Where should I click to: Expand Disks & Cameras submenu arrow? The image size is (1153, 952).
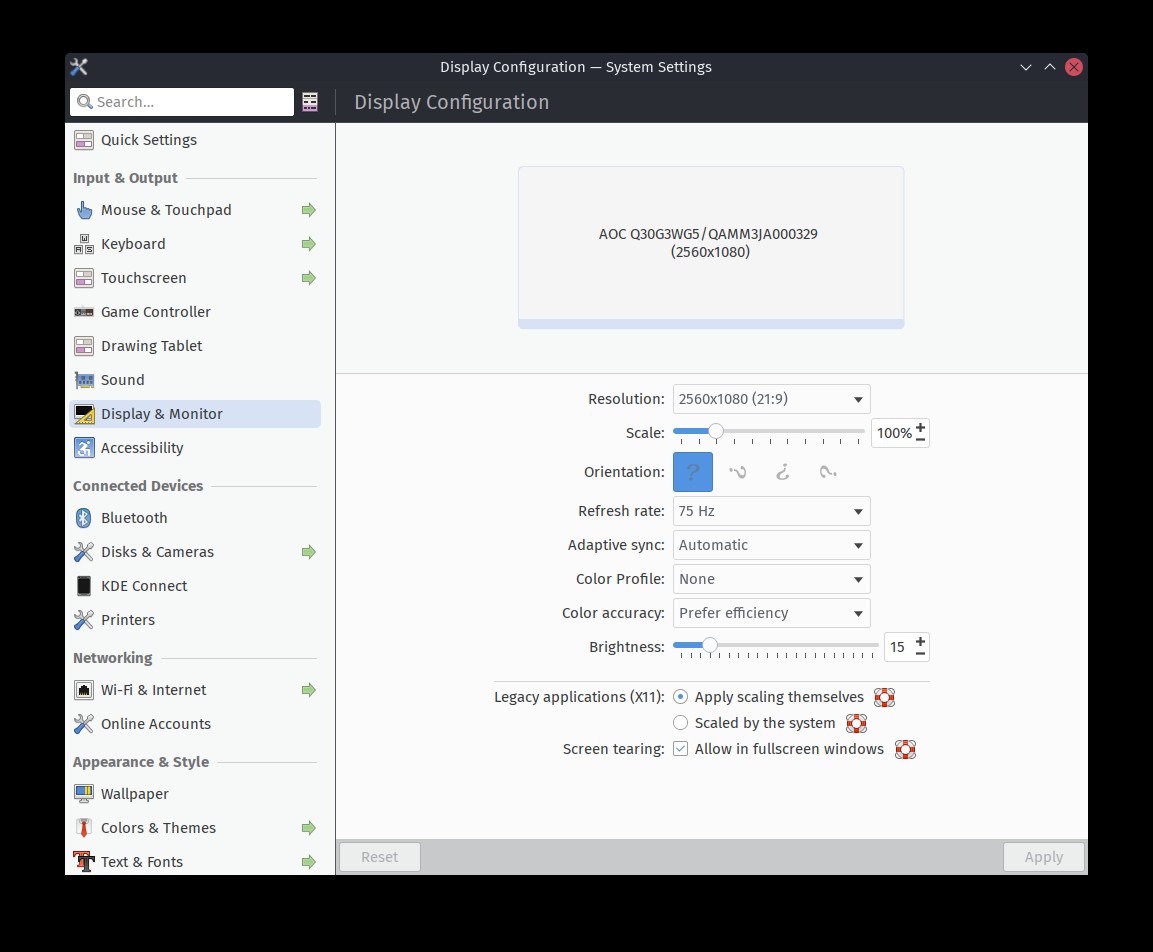[309, 552]
